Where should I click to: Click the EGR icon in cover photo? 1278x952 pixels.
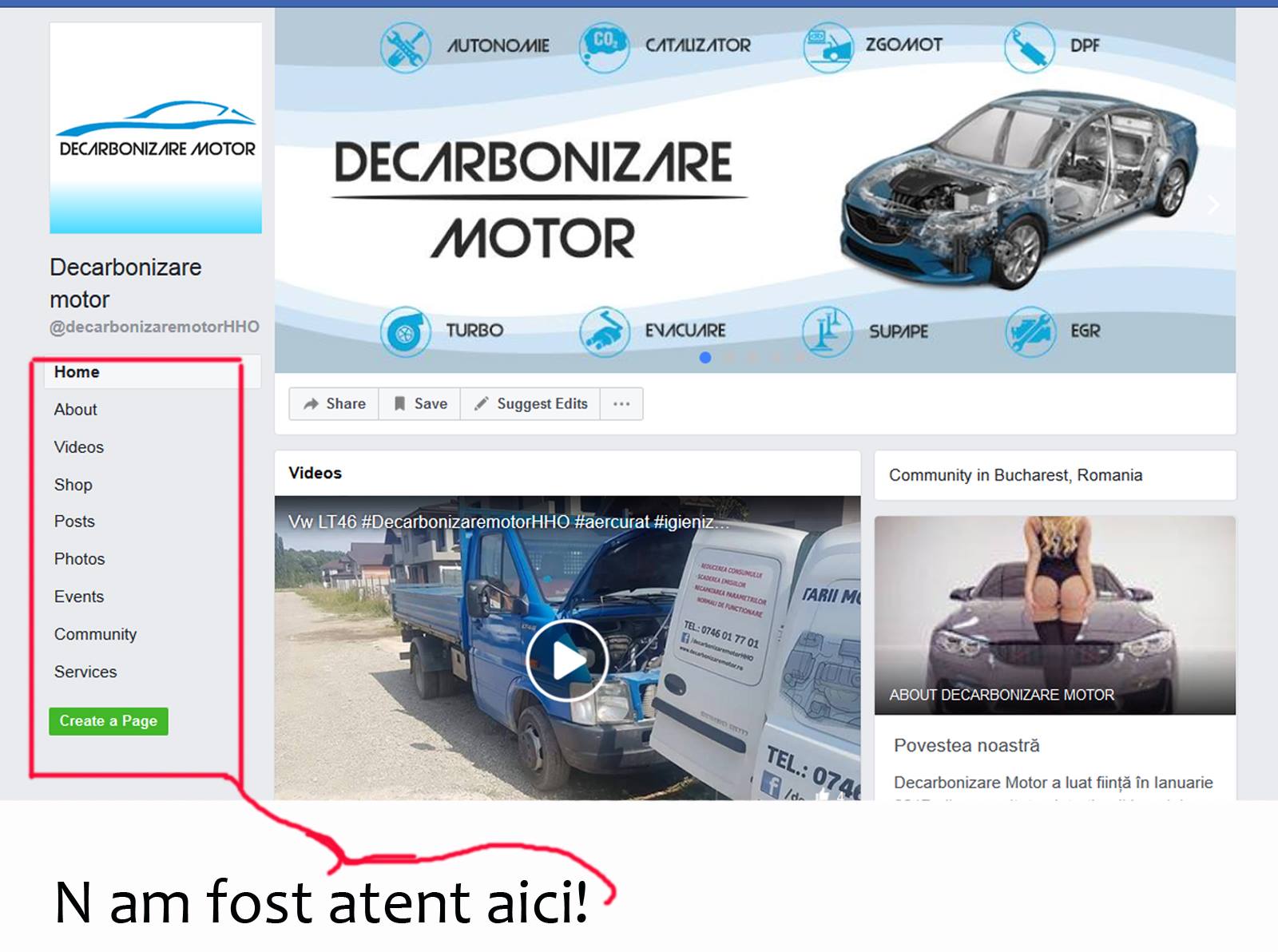click(1030, 331)
